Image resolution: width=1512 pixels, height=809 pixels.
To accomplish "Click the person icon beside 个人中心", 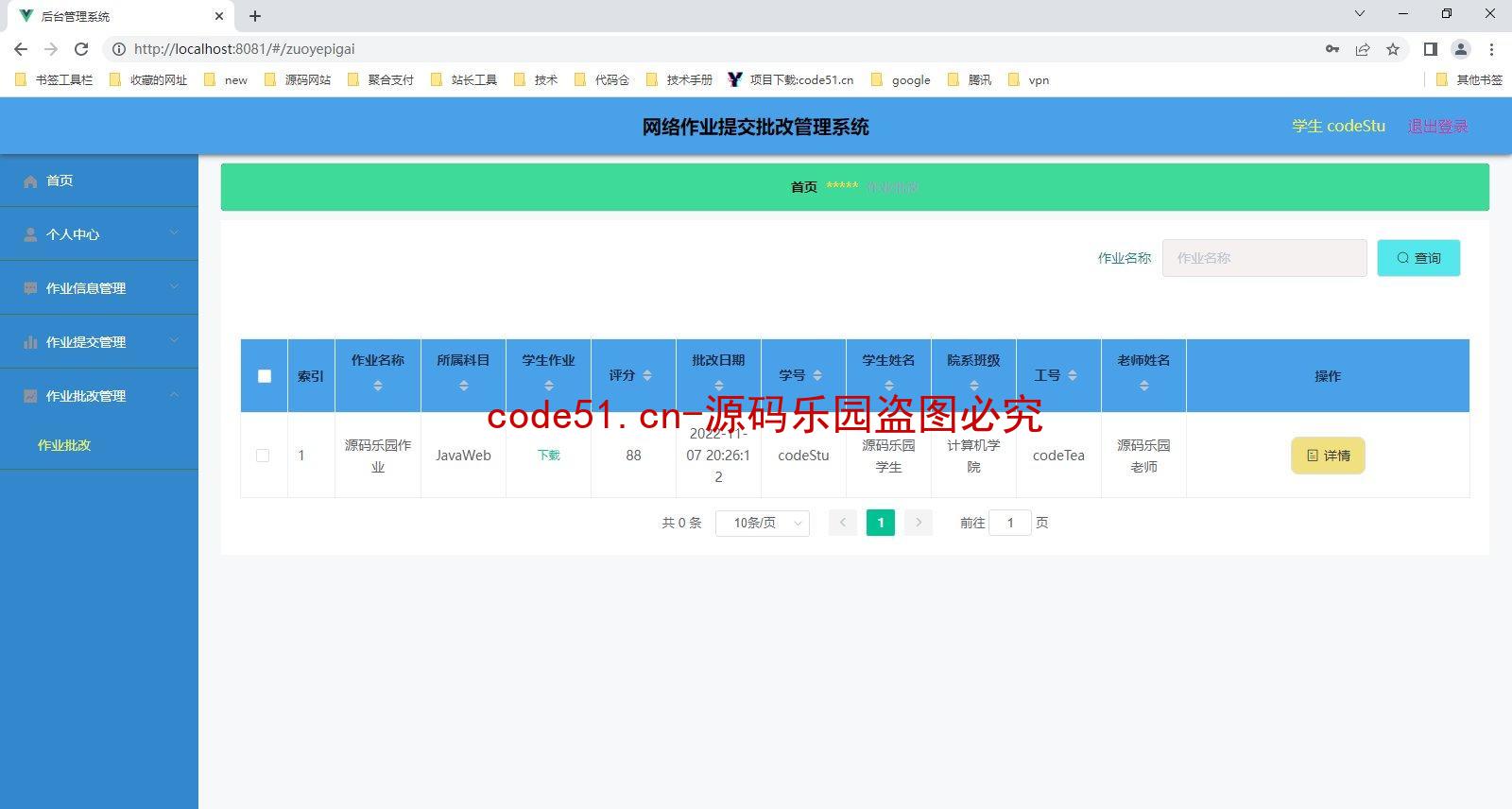I will point(30,234).
